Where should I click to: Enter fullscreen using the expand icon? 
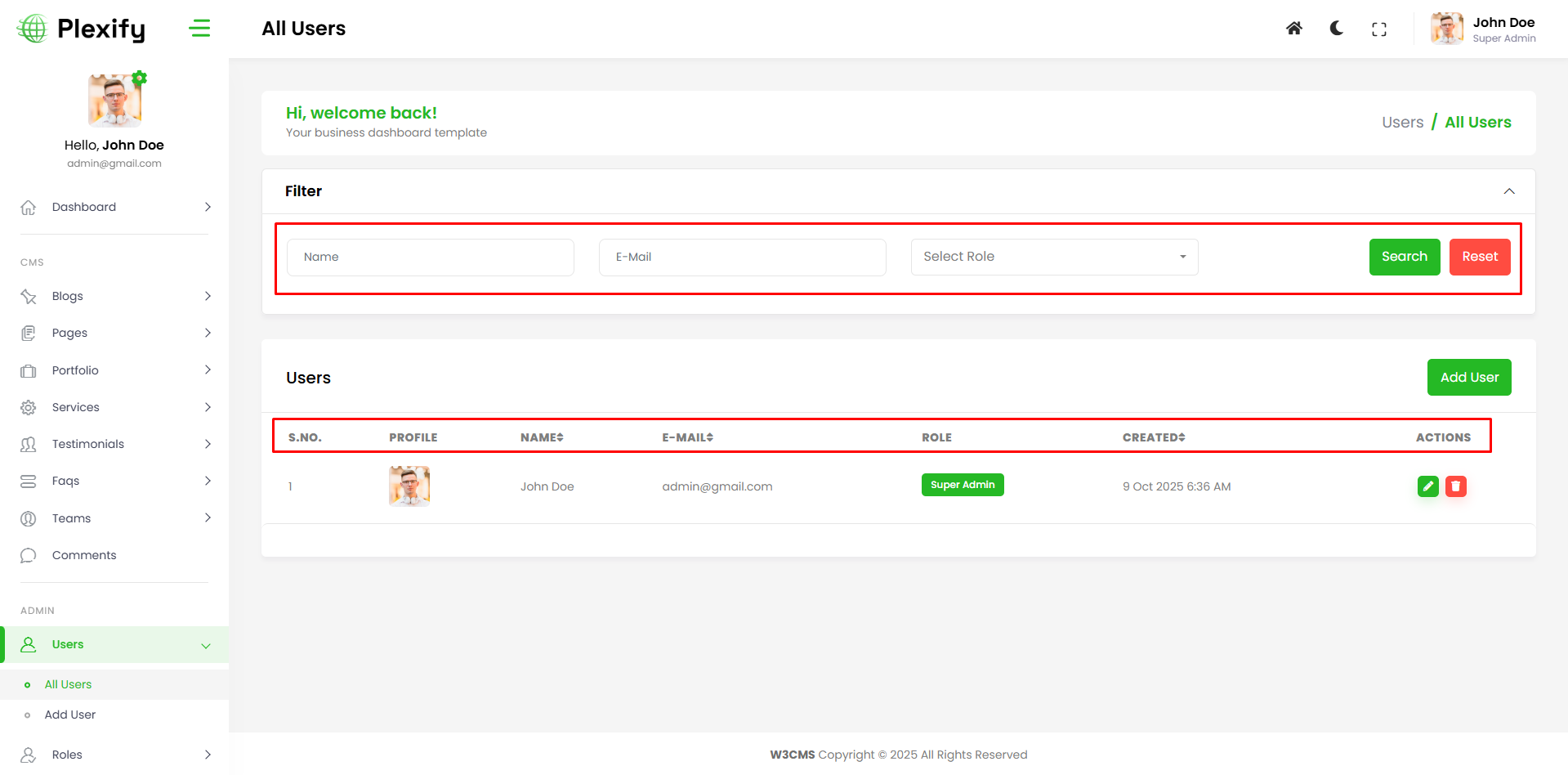coord(1378,29)
